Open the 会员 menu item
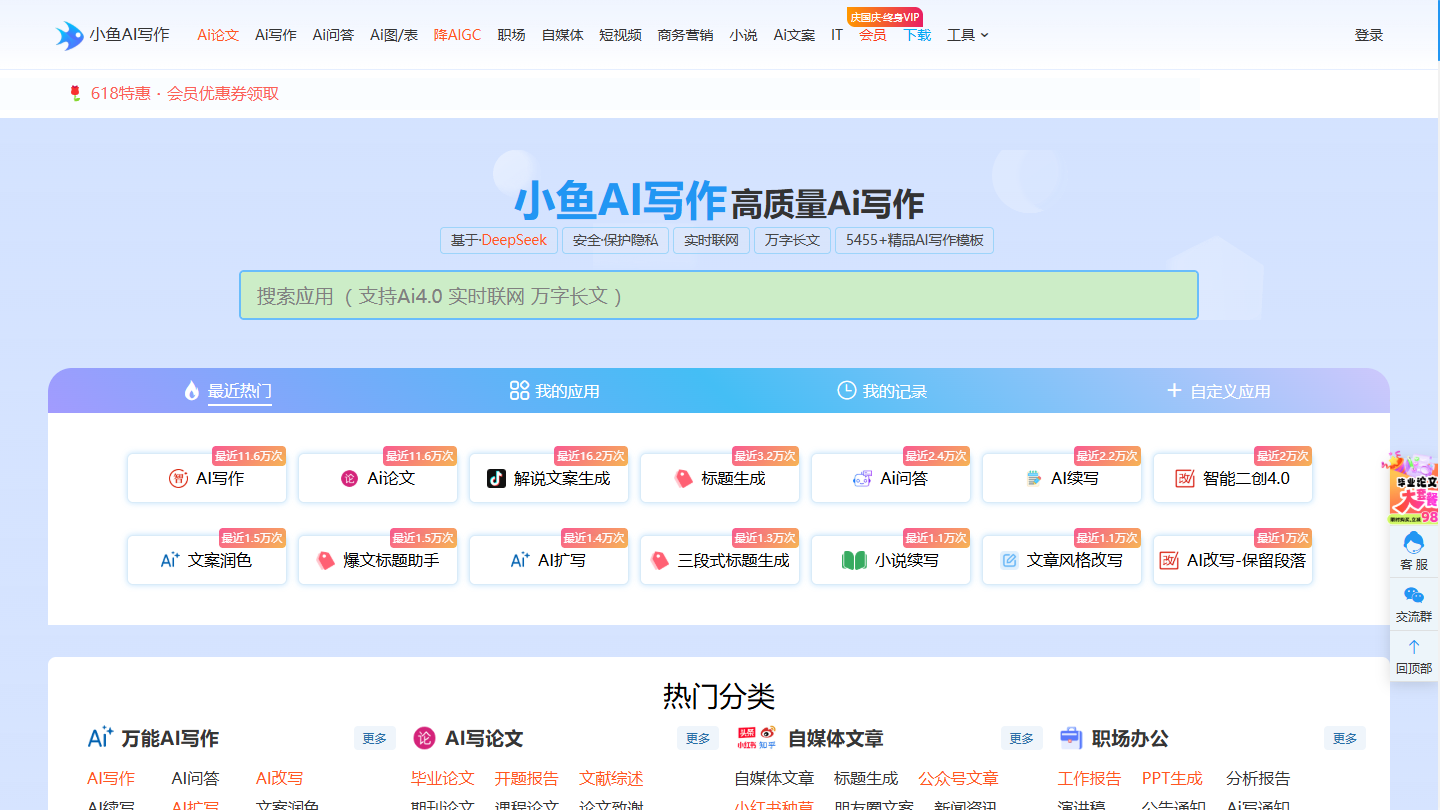Image resolution: width=1440 pixels, height=810 pixels. click(872, 35)
